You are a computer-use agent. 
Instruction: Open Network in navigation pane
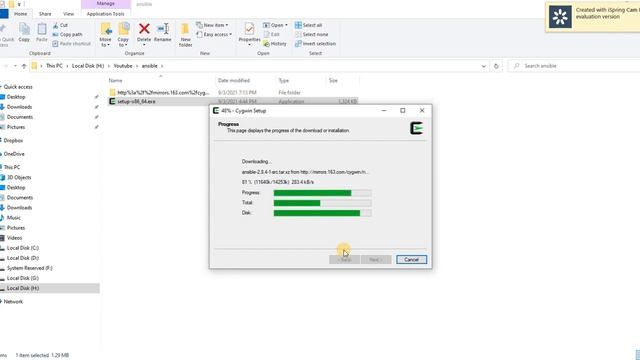[13, 302]
